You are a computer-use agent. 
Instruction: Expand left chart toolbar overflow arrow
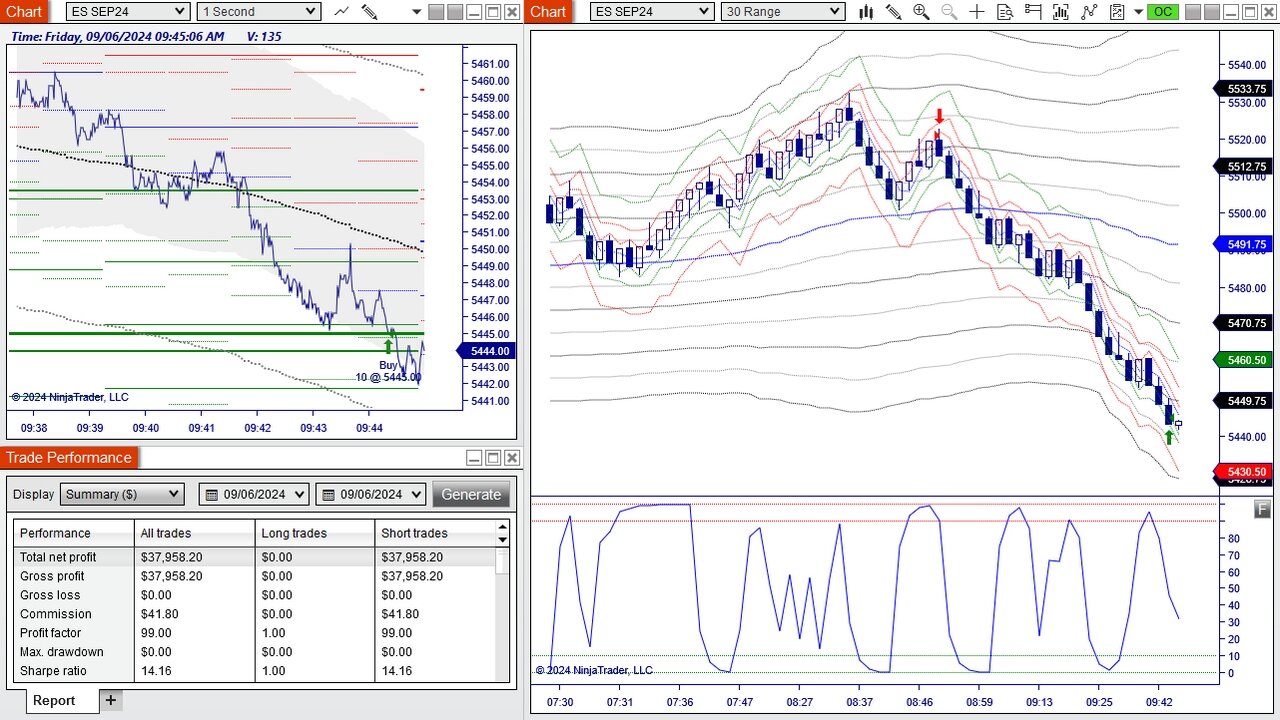pos(417,12)
